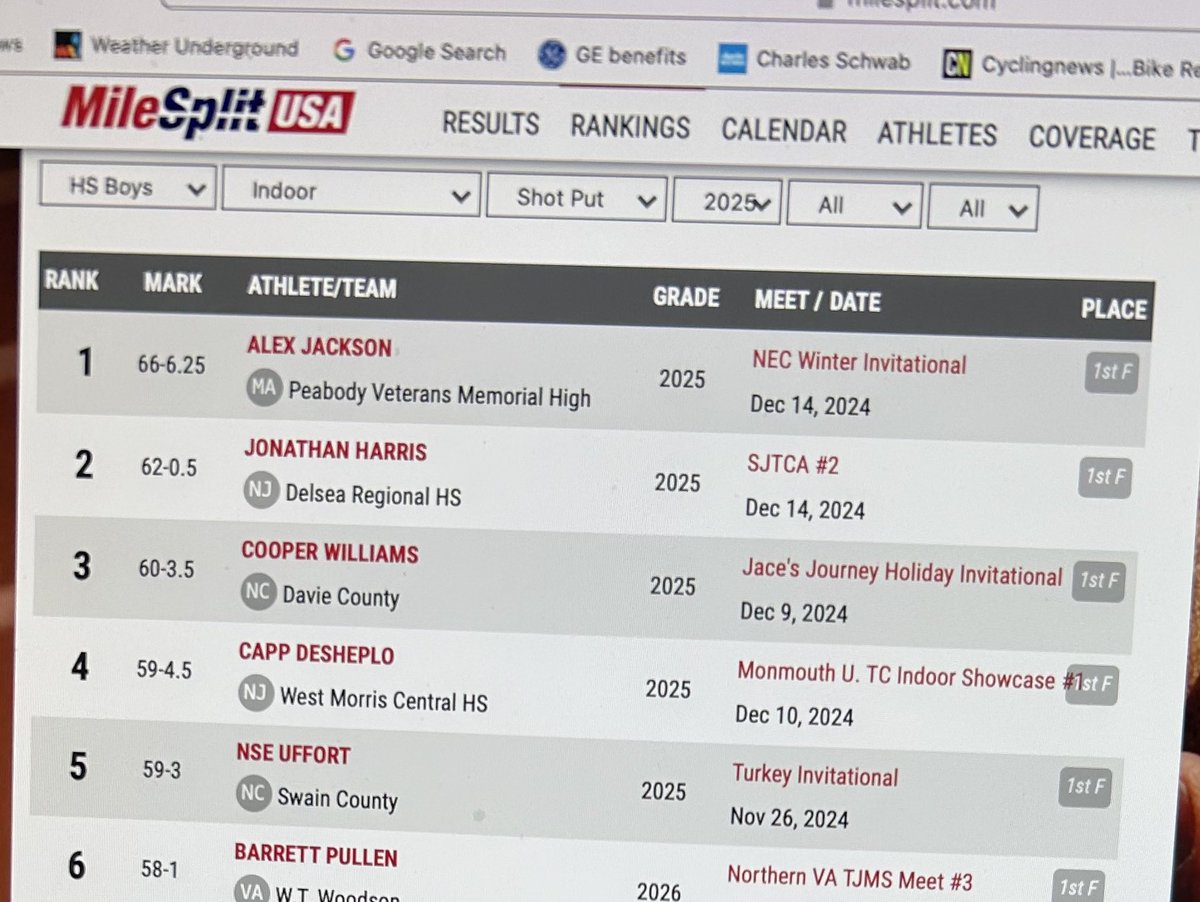Open the HS Boys division dropdown

click(x=128, y=186)
